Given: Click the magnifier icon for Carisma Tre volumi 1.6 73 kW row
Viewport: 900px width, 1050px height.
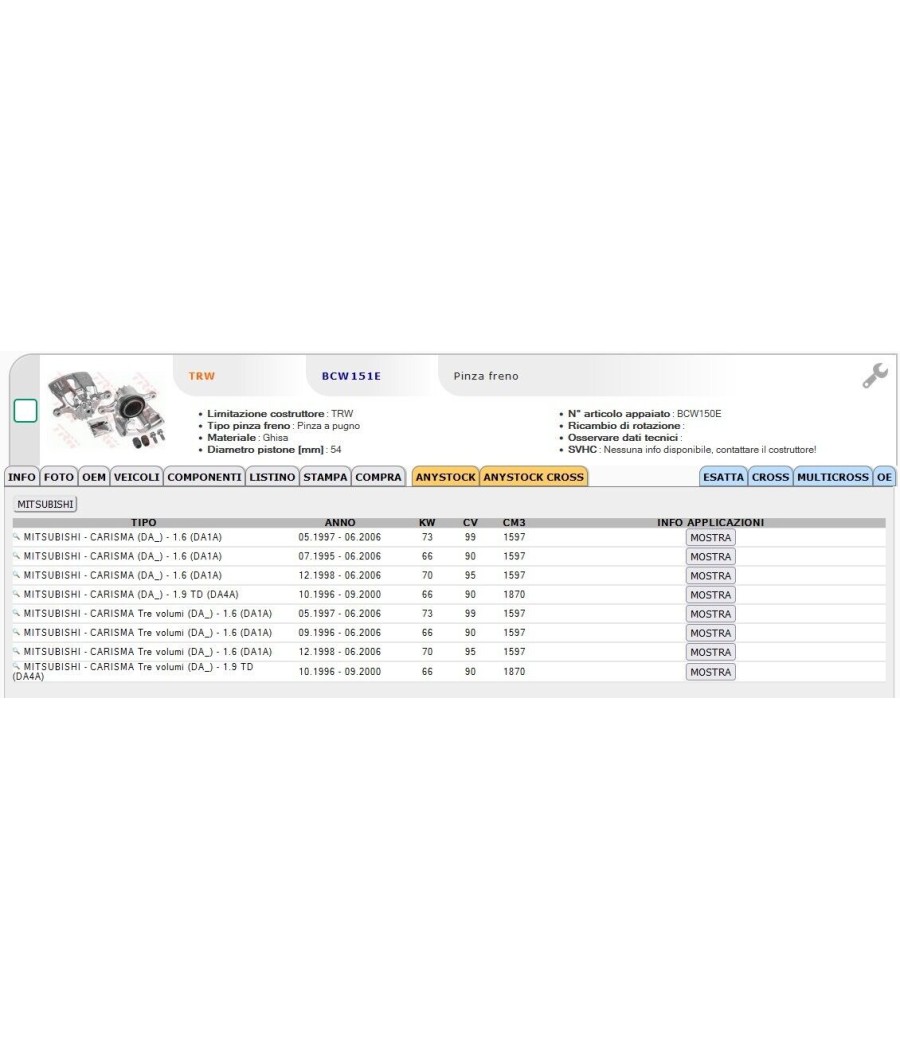Looking at the screenshot, I should (x=17, y=613).
